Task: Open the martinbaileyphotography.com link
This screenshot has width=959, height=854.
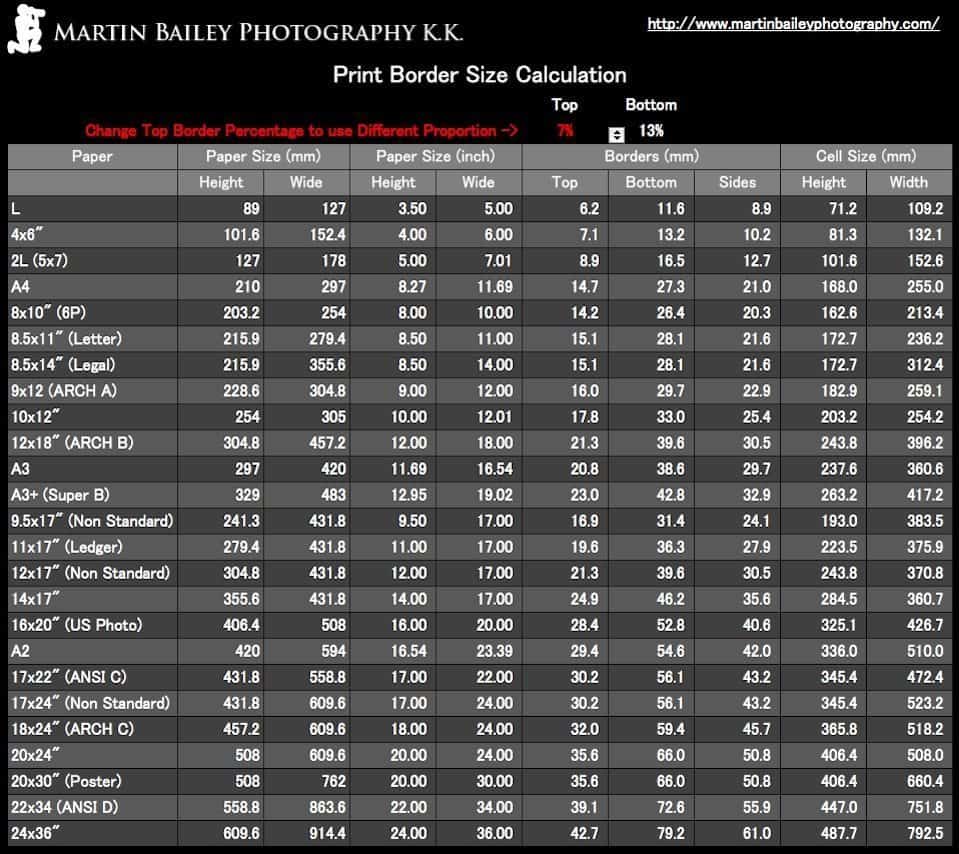Action: (x=793, y=24)
